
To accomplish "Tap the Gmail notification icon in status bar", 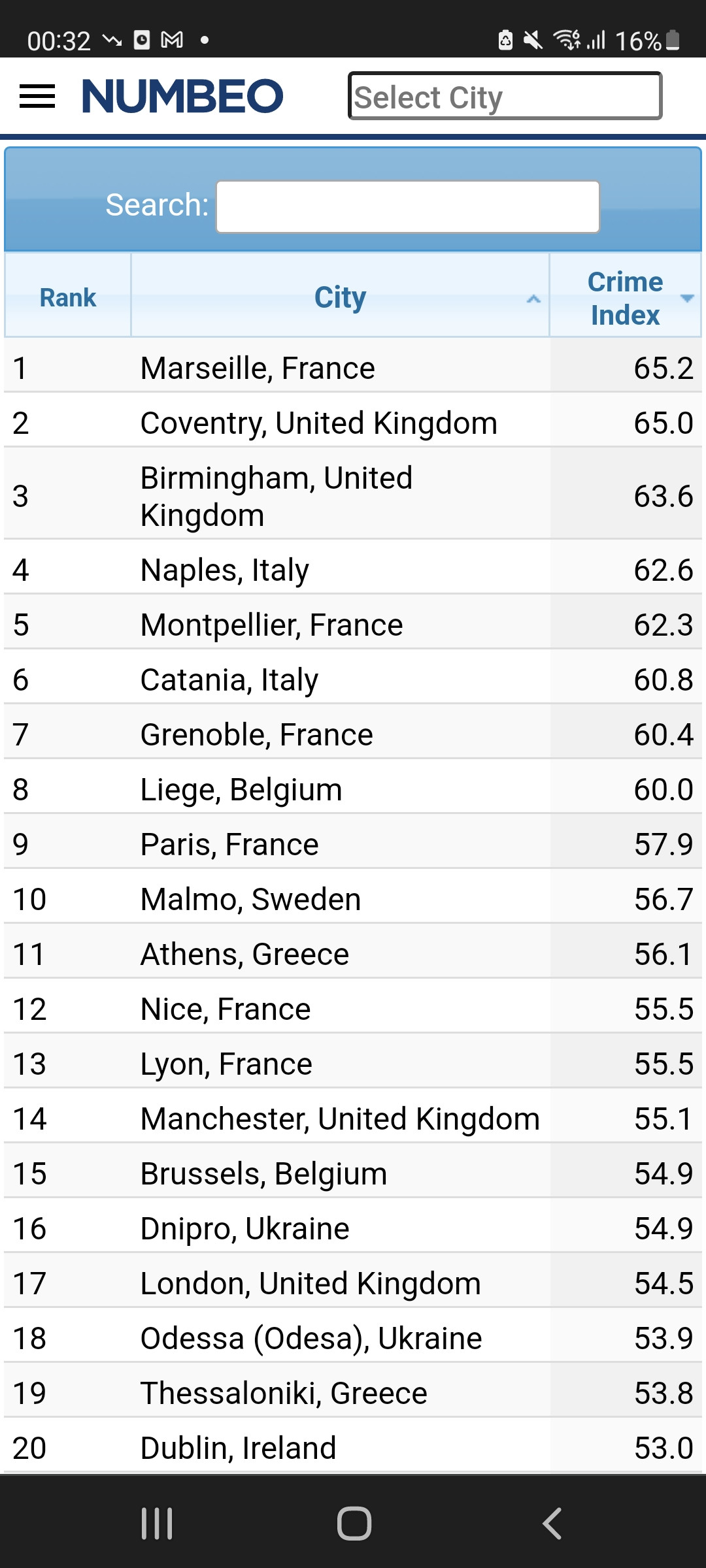I will (x=172, y=41).
